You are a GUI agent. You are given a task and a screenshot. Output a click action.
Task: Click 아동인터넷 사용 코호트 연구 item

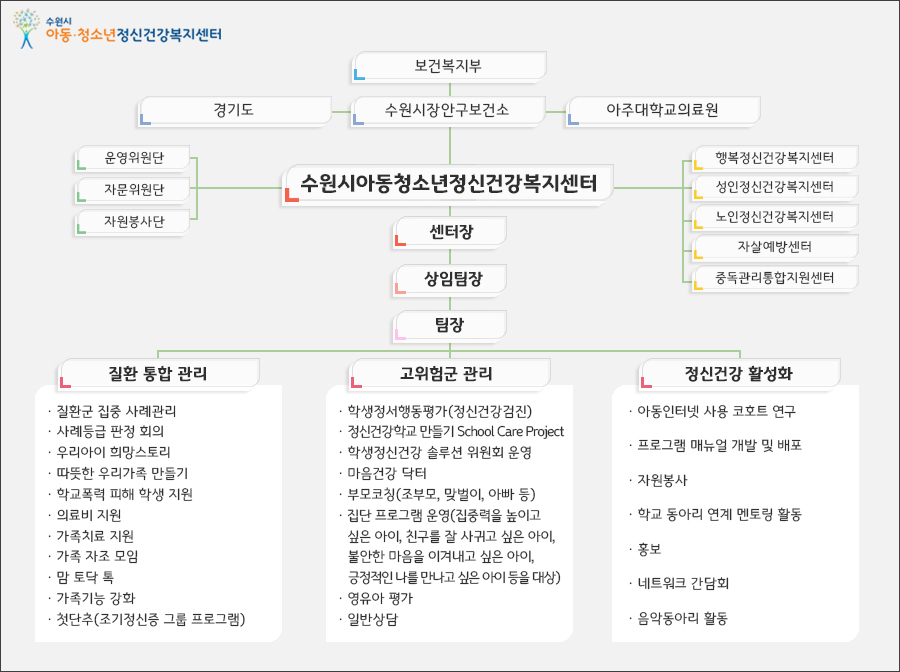point(713,411)
